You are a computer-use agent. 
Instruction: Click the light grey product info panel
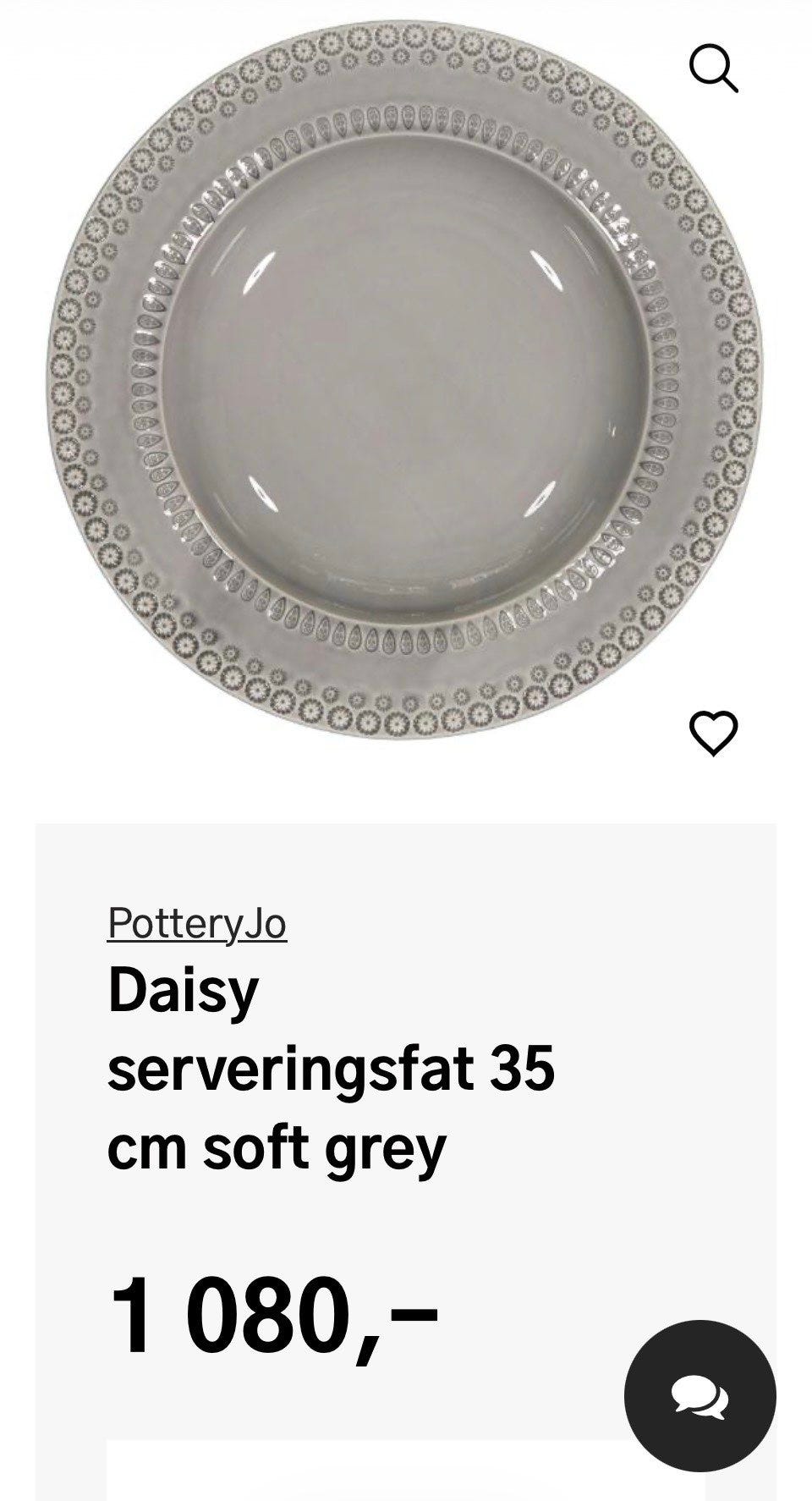coord(406,1162)
